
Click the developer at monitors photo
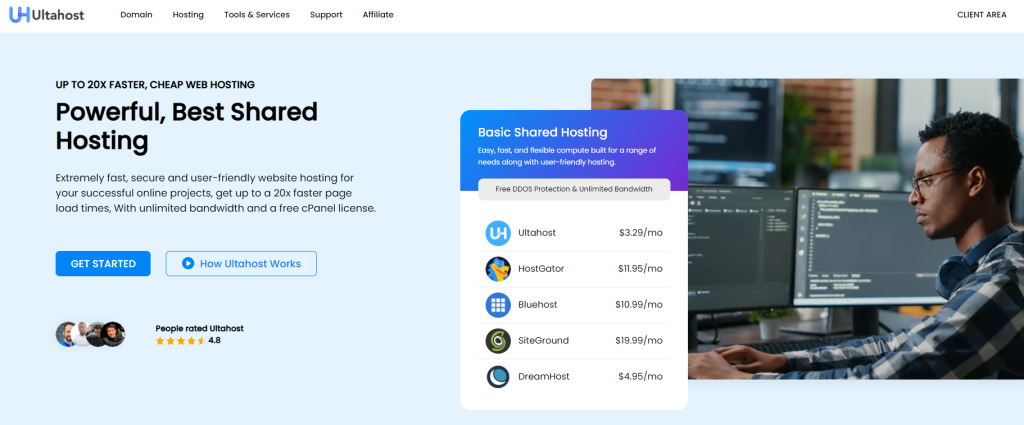tap(856, 228)
